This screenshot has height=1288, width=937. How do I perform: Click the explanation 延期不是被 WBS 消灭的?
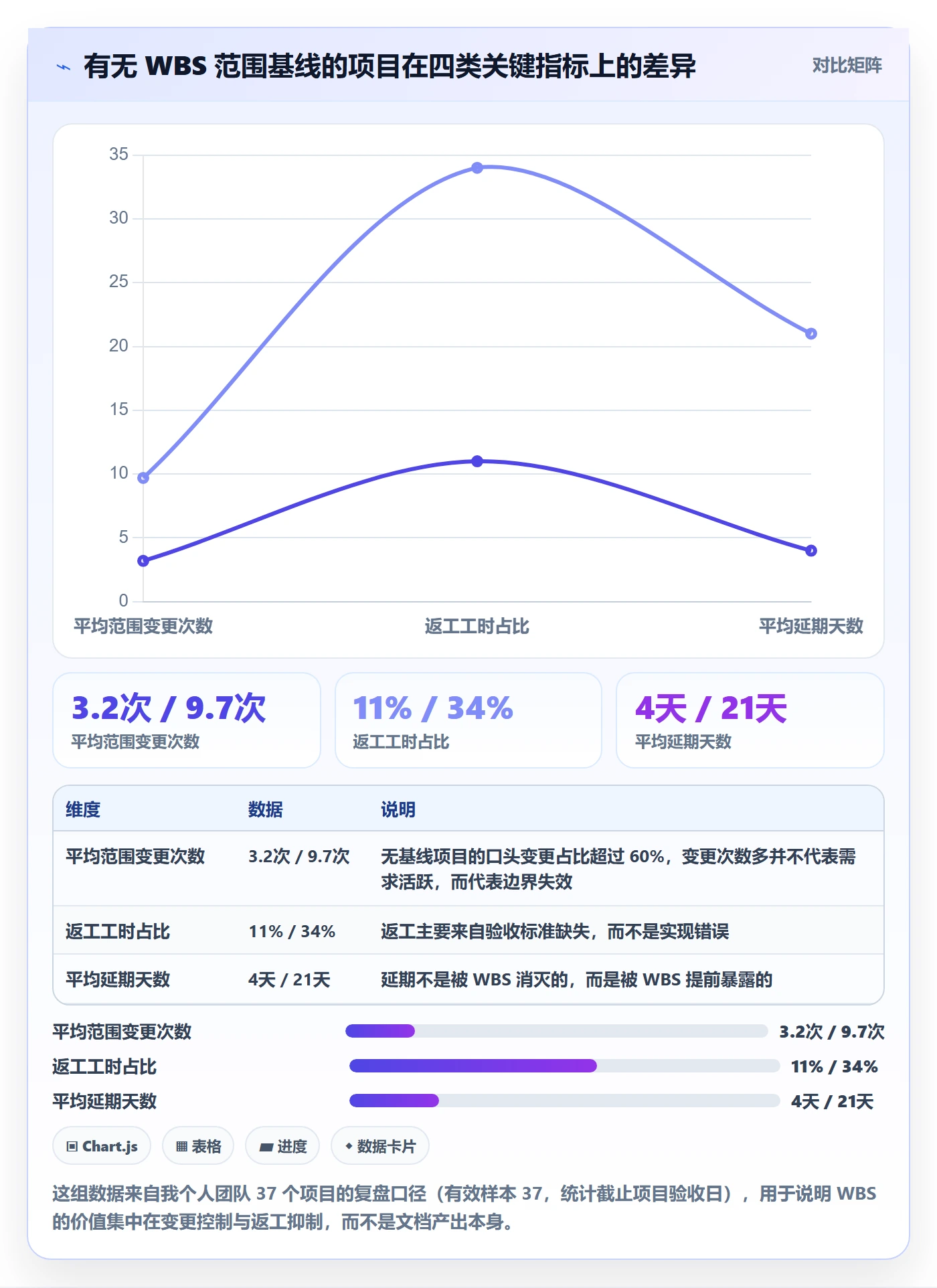[577, 979]
